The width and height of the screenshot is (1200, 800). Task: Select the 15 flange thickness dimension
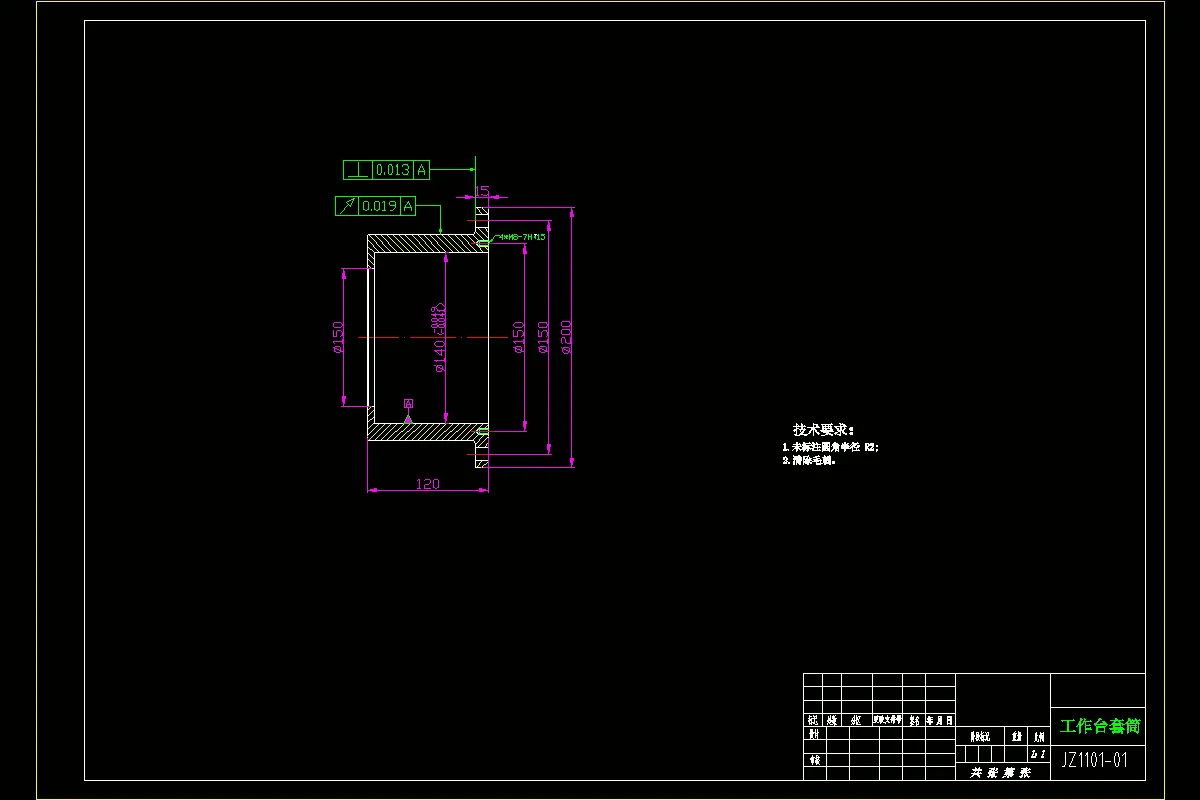[482, 190]
